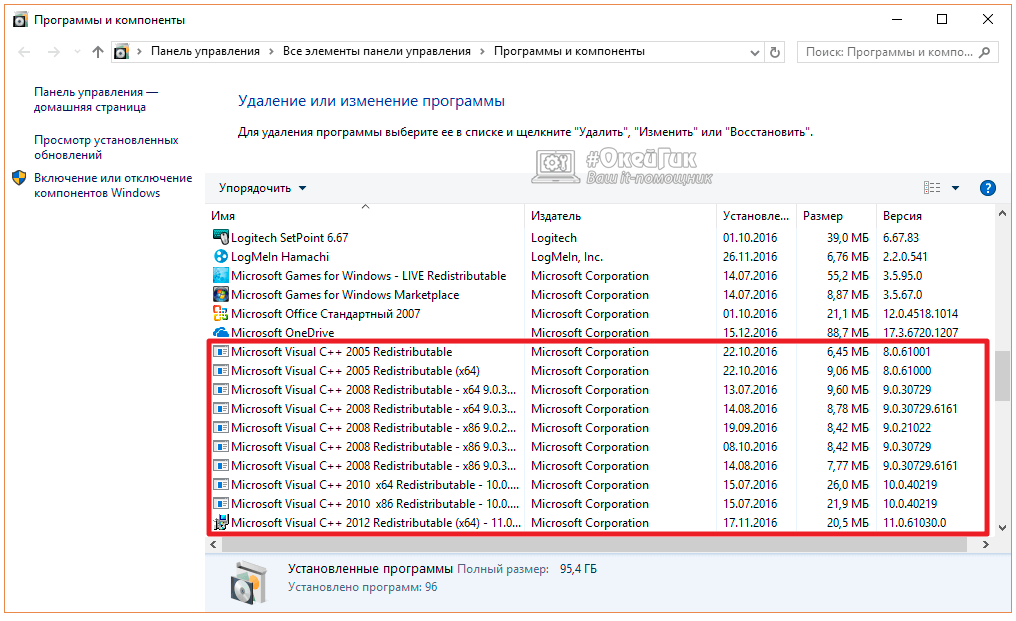
Task: Click the 8,87 МБ size cell
Action: tap(848, 295)
